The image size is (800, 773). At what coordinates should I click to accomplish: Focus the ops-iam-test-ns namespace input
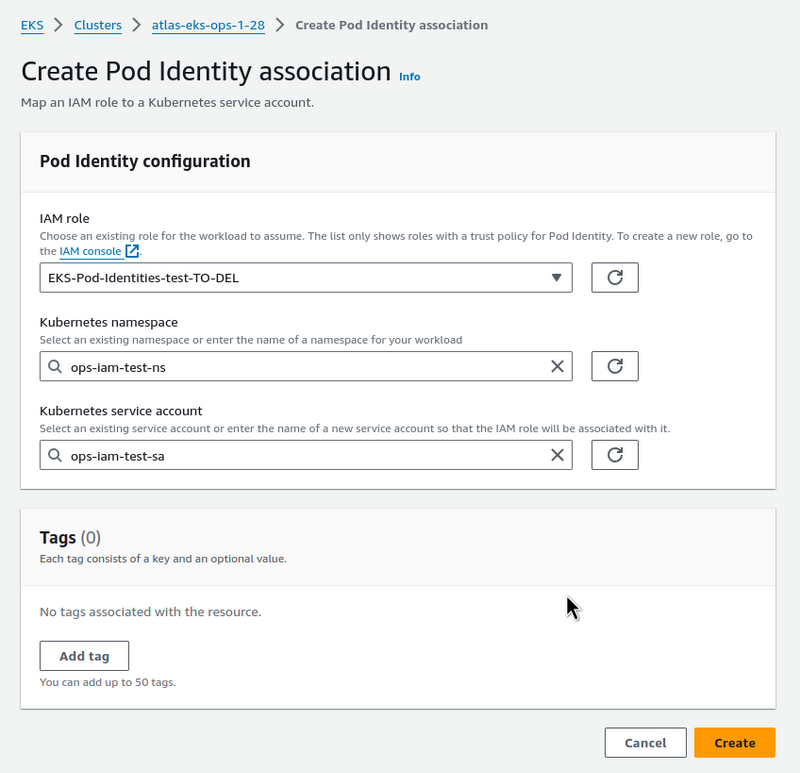(x=300, y=367)
